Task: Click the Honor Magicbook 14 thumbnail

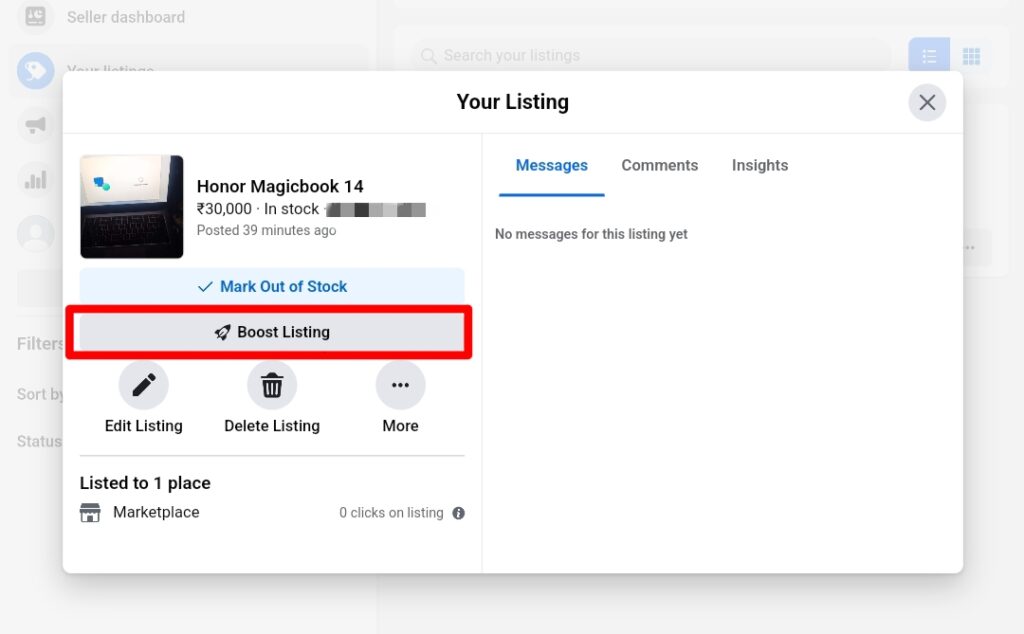Action: click(132, 207)
